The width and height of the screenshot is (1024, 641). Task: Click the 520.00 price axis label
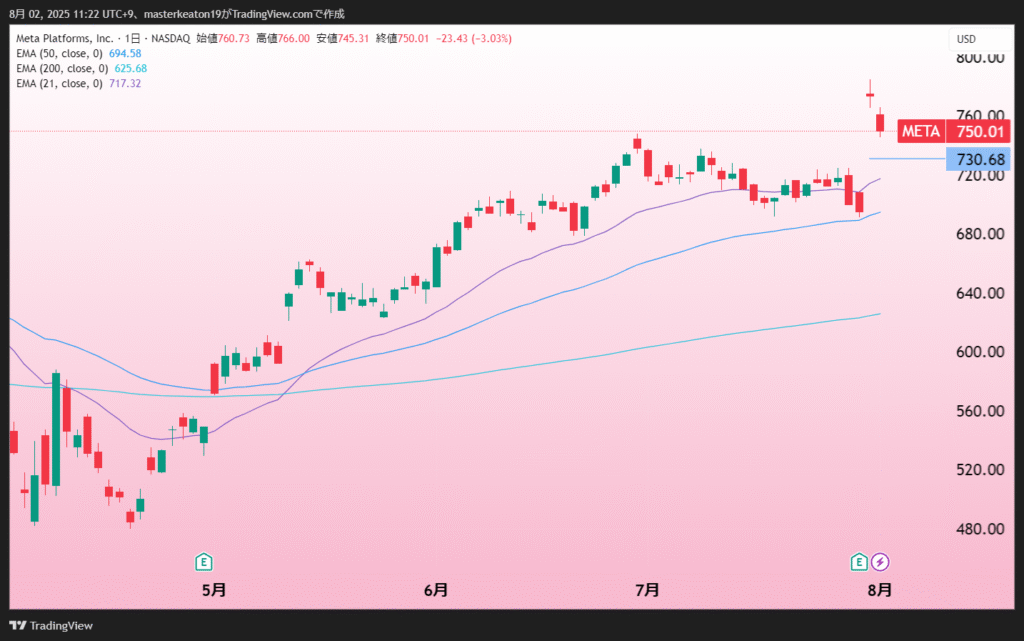click(x=980, y=470)
